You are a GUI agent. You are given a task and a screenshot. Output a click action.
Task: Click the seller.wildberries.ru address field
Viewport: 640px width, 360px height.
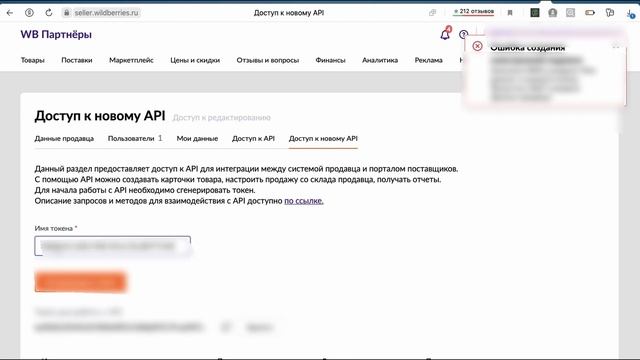pos(107,13)
